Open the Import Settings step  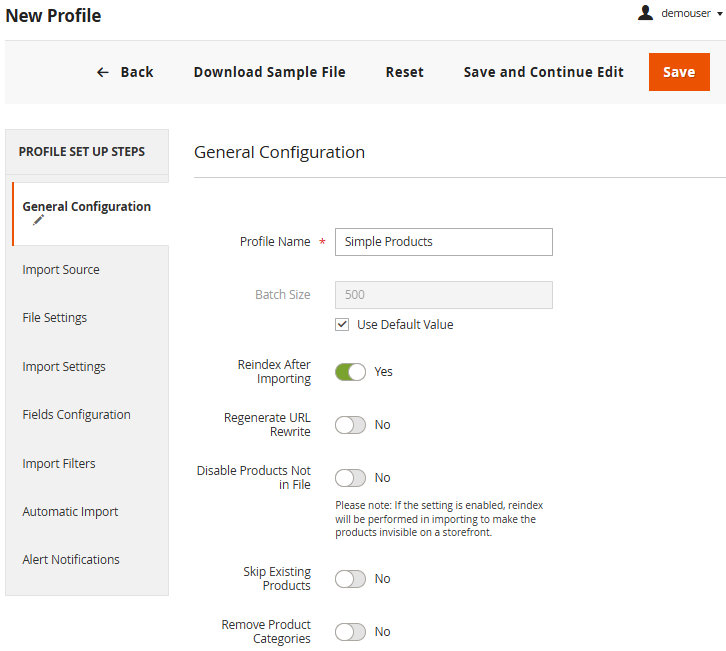point(64,367)
